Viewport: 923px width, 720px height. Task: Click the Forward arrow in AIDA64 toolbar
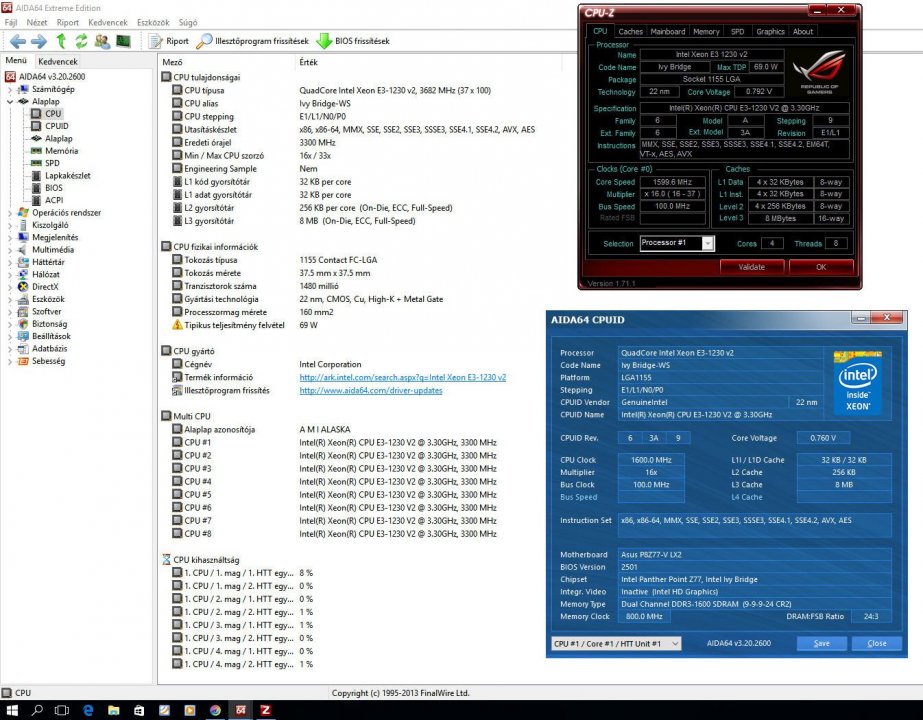(x=39, y=41)
